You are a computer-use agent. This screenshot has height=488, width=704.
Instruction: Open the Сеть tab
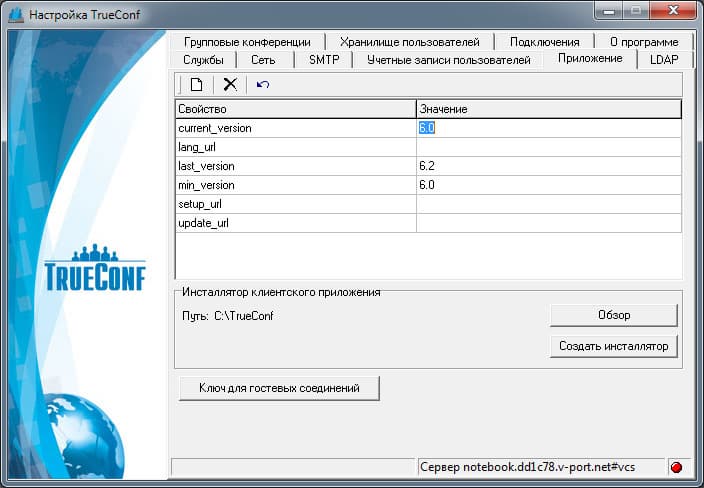click(x=263, y=60)
